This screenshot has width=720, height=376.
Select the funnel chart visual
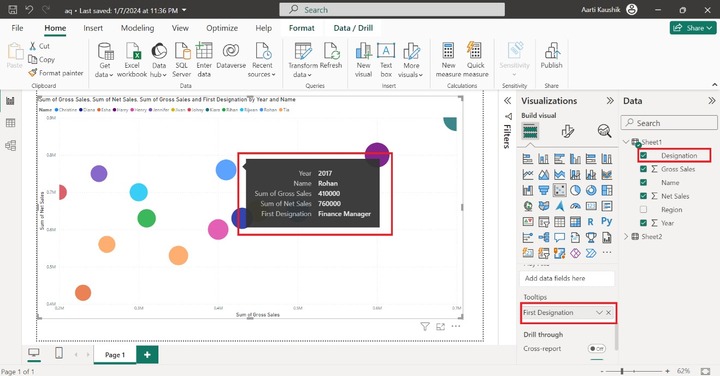[544, 190]
